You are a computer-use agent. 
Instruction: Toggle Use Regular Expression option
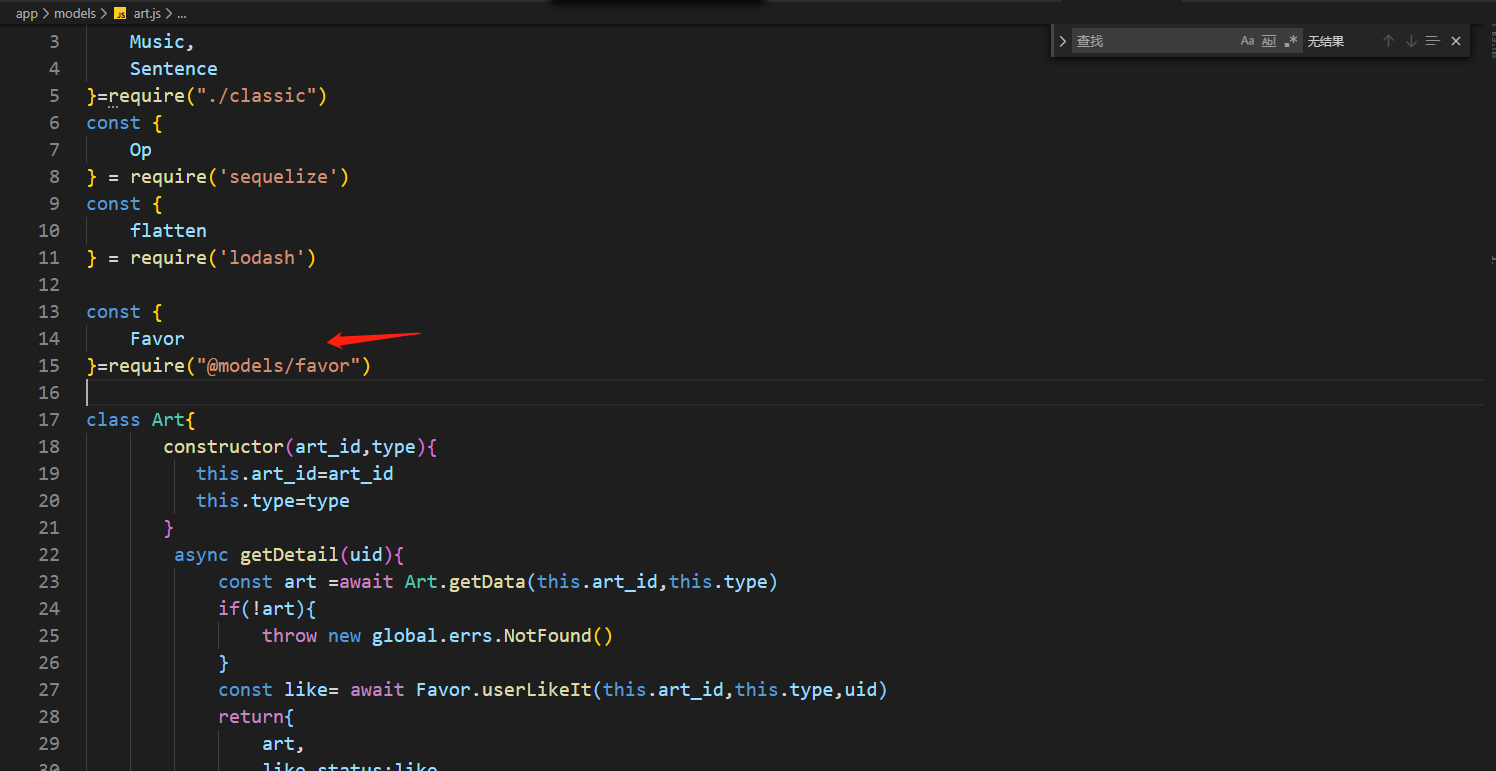point(1291,41)
